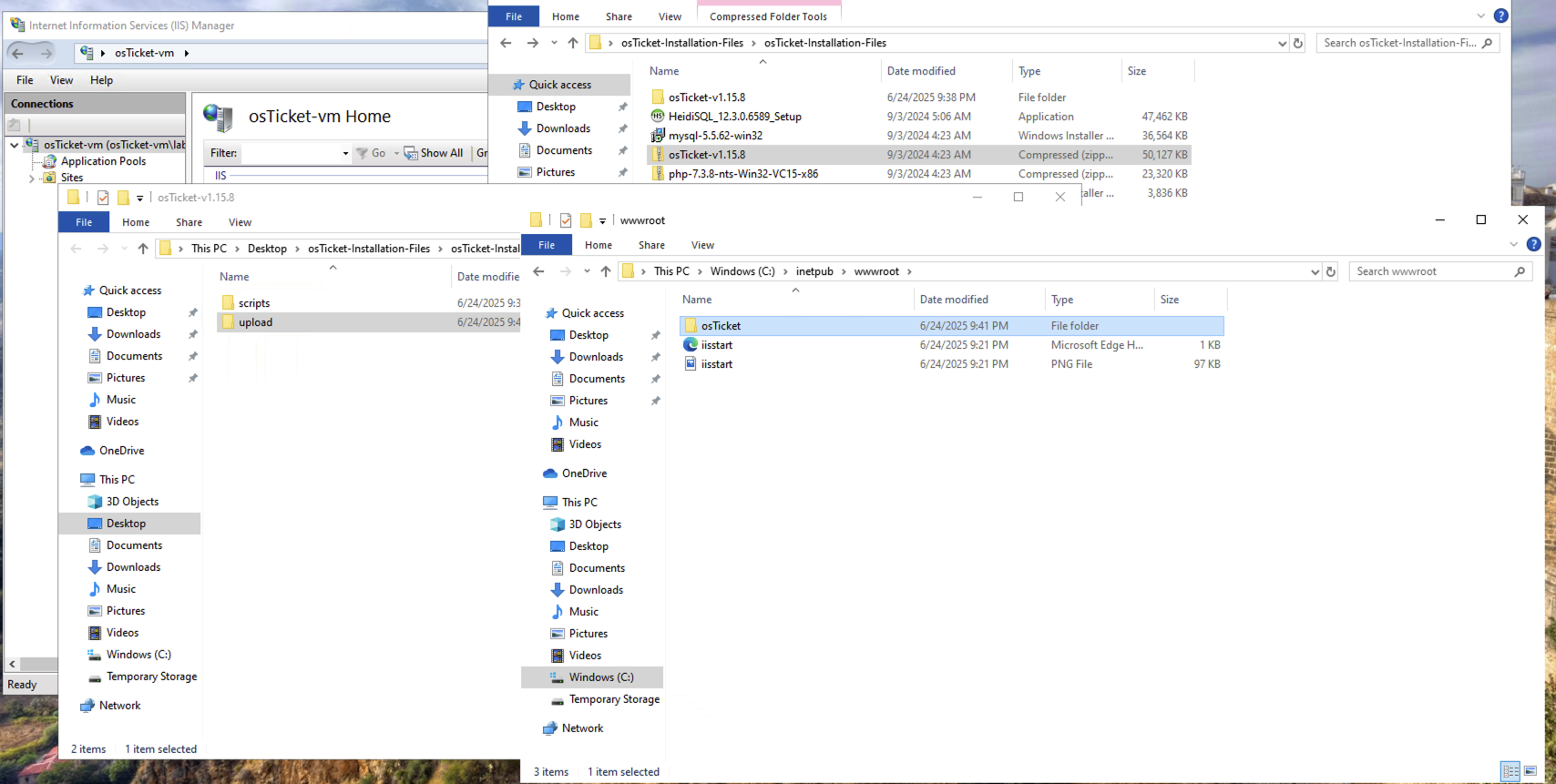Viewport: 1556px width, 784px height.
Task: Go up one level in wwwroot window
Action: (606, 271)
